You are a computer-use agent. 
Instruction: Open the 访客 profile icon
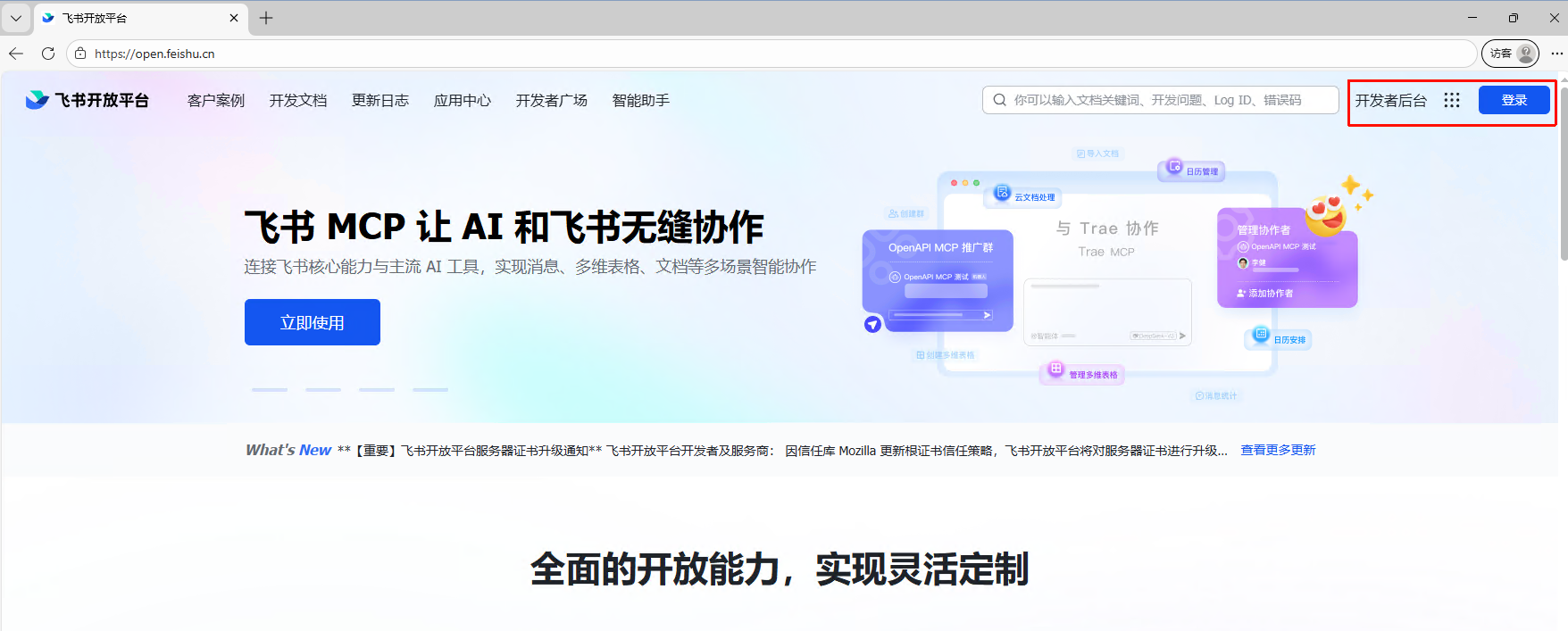pyautogui.click(x=1510, y=54)
